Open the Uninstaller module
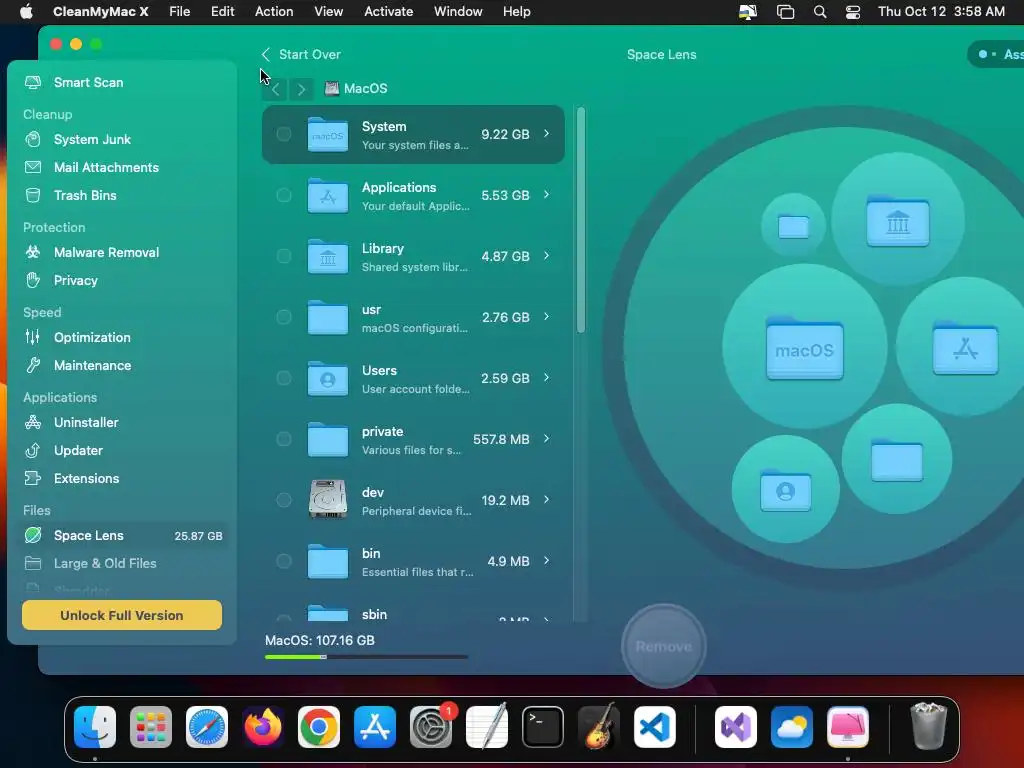This screenshot has width=1024, height=768. [x=86, y=422]
